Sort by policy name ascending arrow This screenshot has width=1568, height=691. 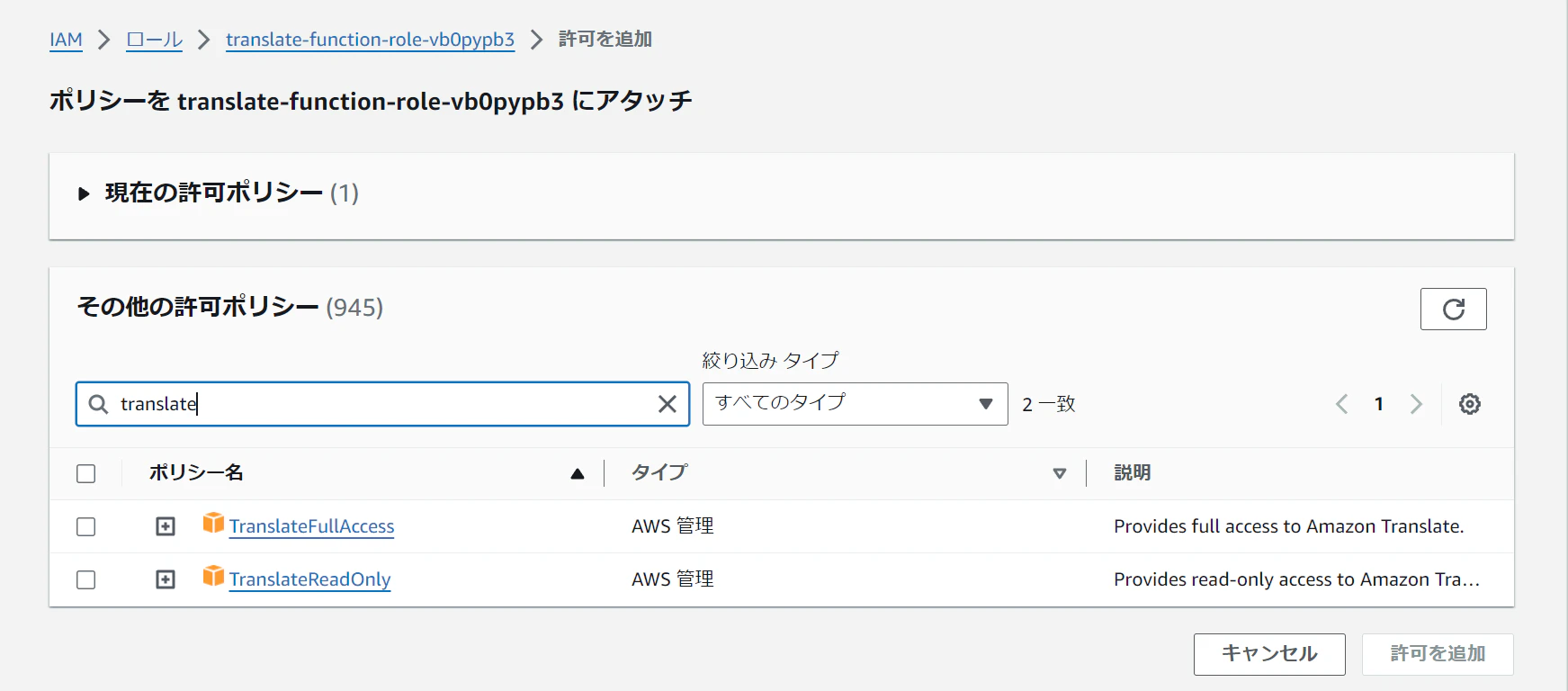click(x=578, y=473)
